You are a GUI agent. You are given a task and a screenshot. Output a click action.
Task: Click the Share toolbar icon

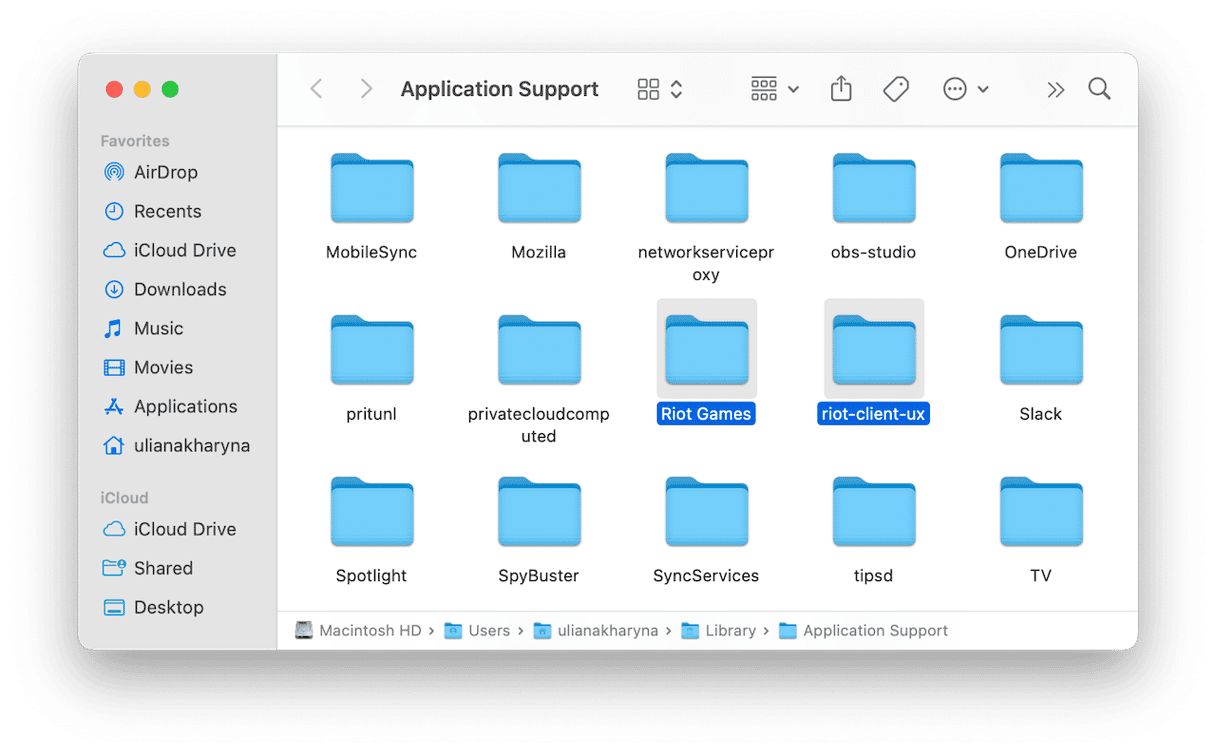tap(841, 89)
